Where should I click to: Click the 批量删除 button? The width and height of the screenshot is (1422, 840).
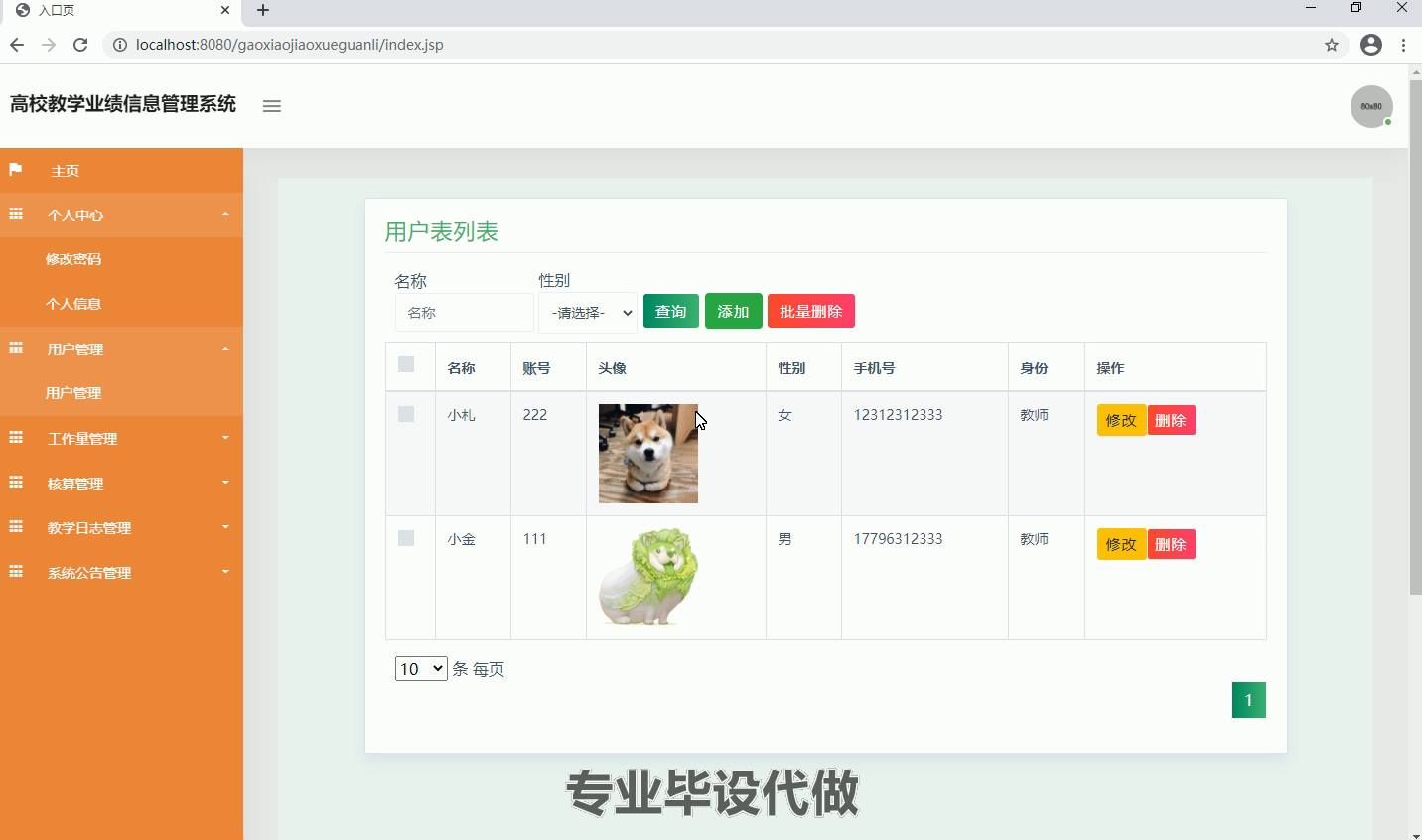click(811, 311)
